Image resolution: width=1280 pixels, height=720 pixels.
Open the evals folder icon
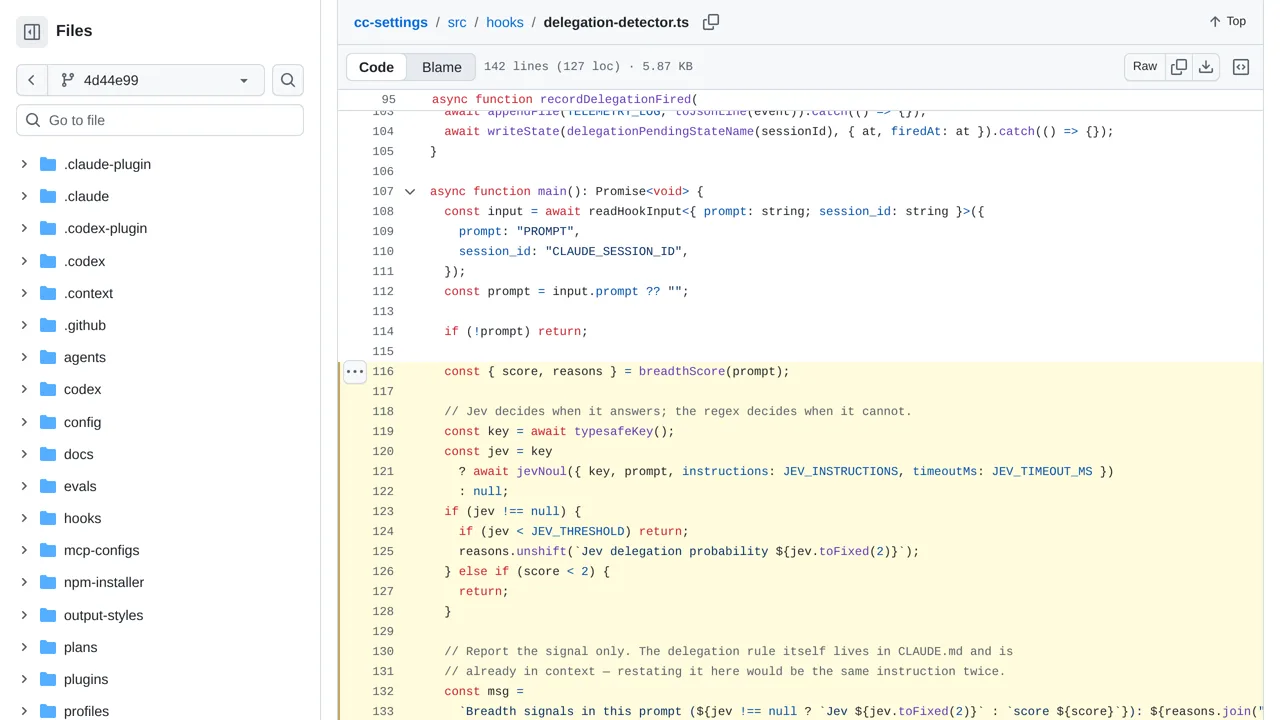[x=48, y=486]
